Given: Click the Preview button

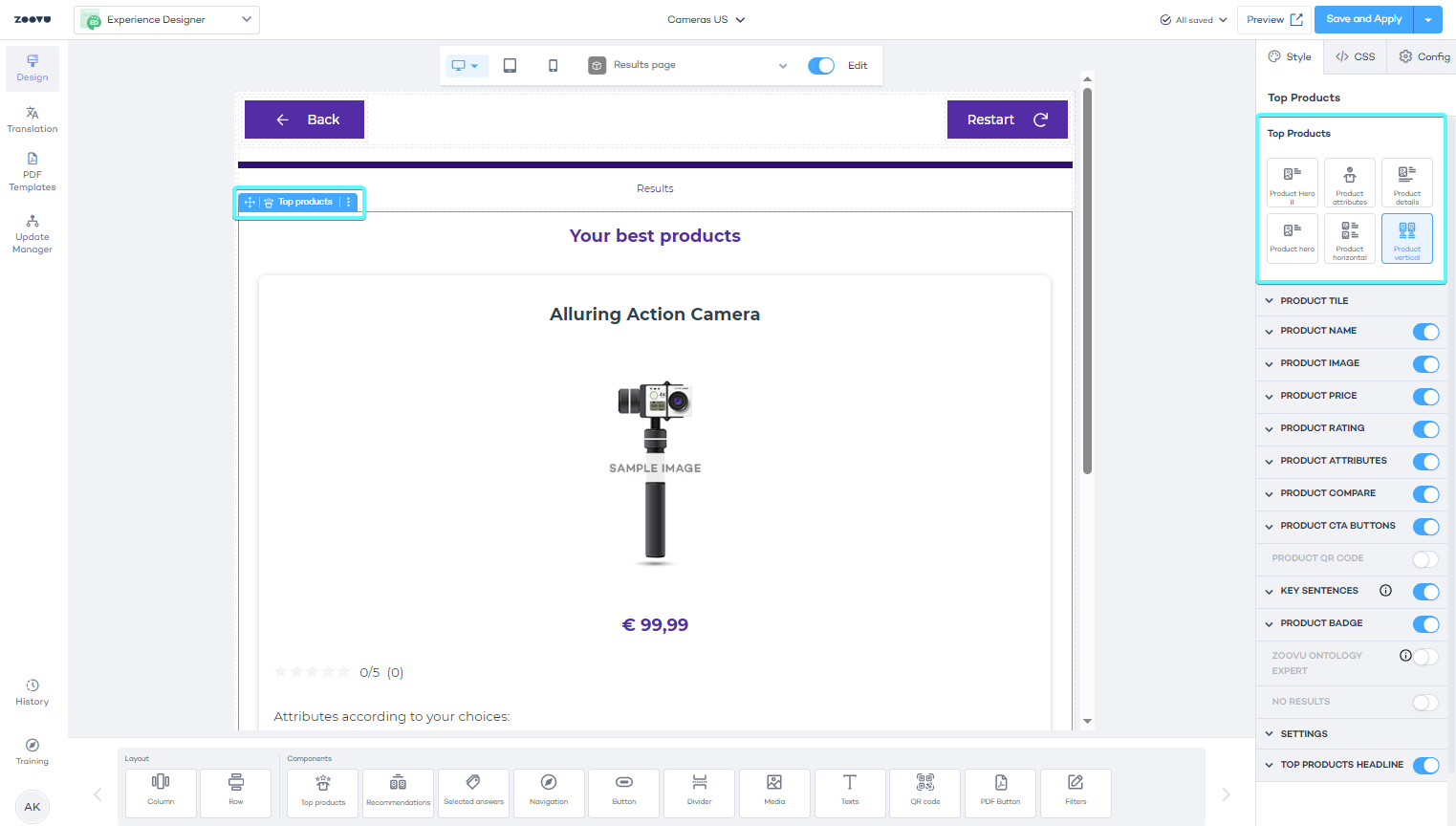Looking at the screenshot, I should point(1273,20).
